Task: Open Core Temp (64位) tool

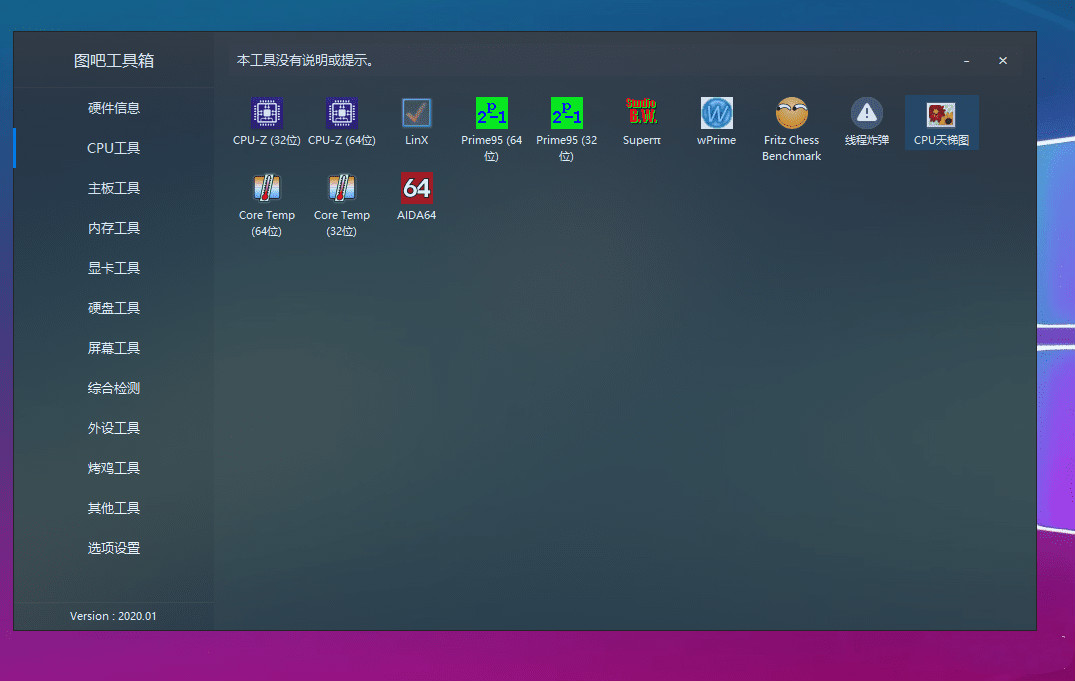Action: (x=267, y=188)
